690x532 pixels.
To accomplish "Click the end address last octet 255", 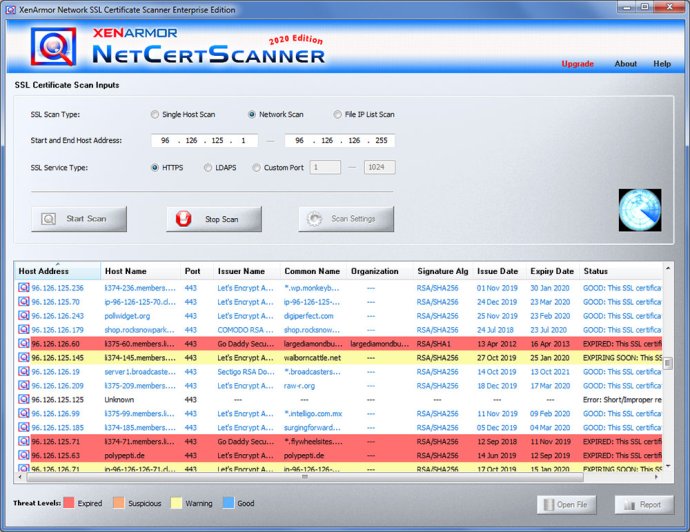I will 382,140.
